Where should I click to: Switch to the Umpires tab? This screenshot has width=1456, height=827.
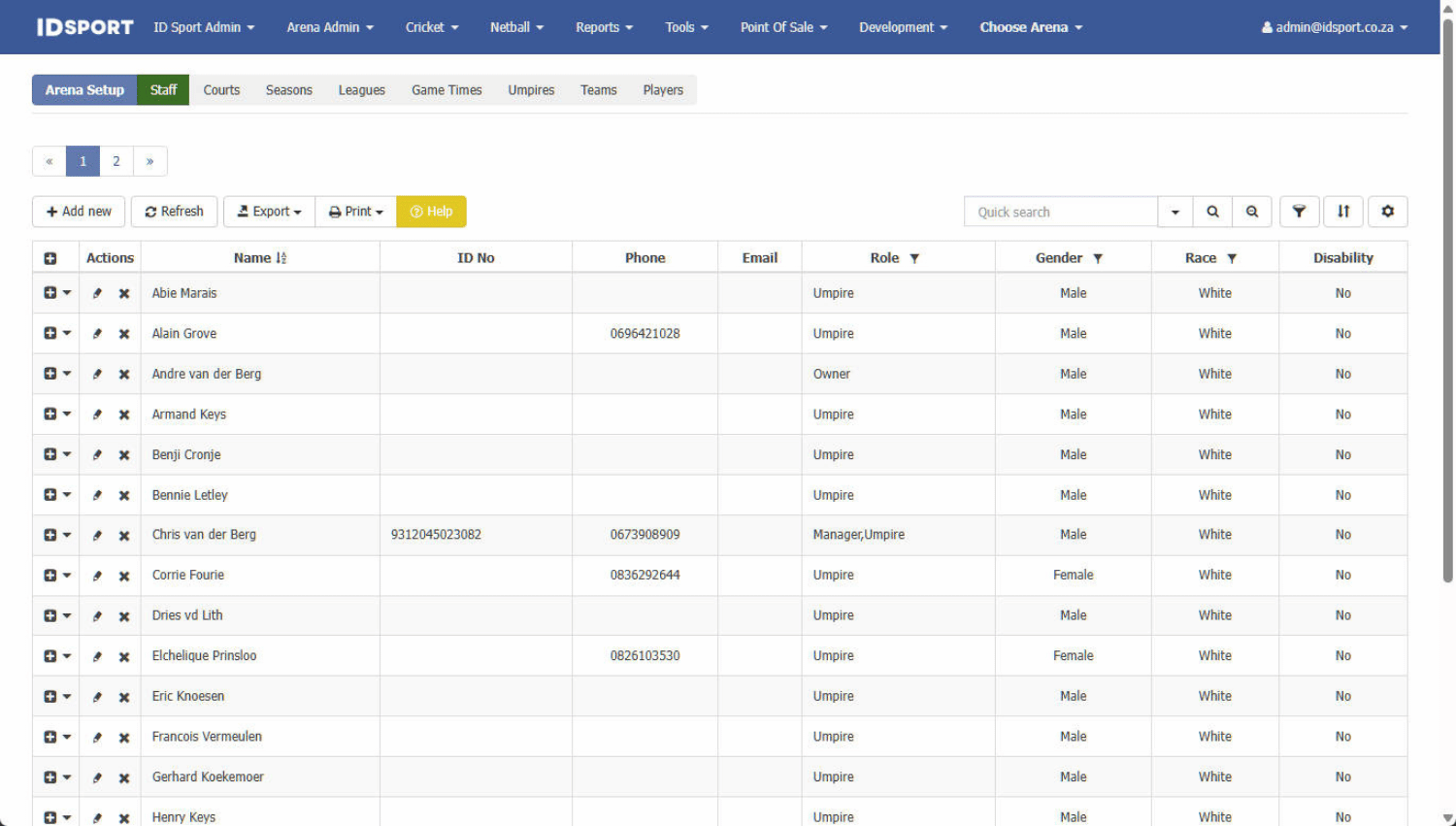point(531,90)
